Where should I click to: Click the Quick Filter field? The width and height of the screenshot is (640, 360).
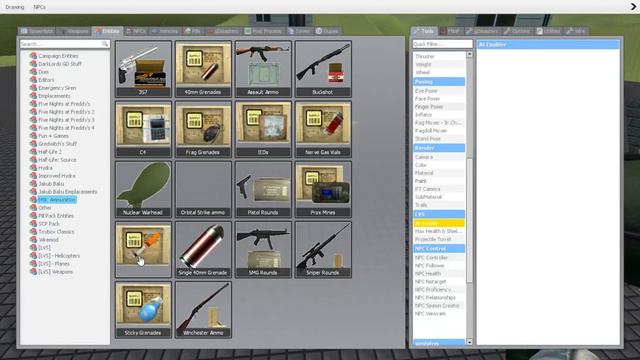coord(442,44)
